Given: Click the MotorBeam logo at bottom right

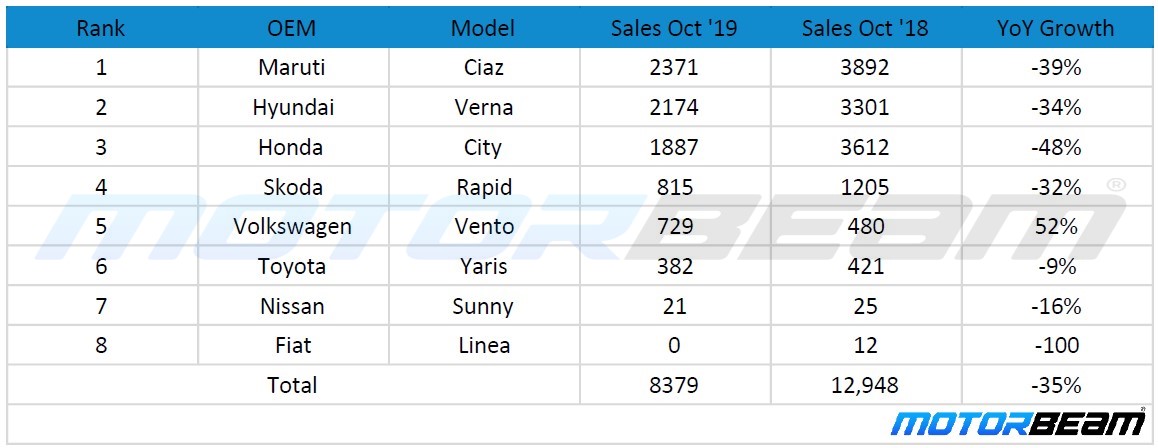Looking at the screenshot, I should tap(1018, 423).
